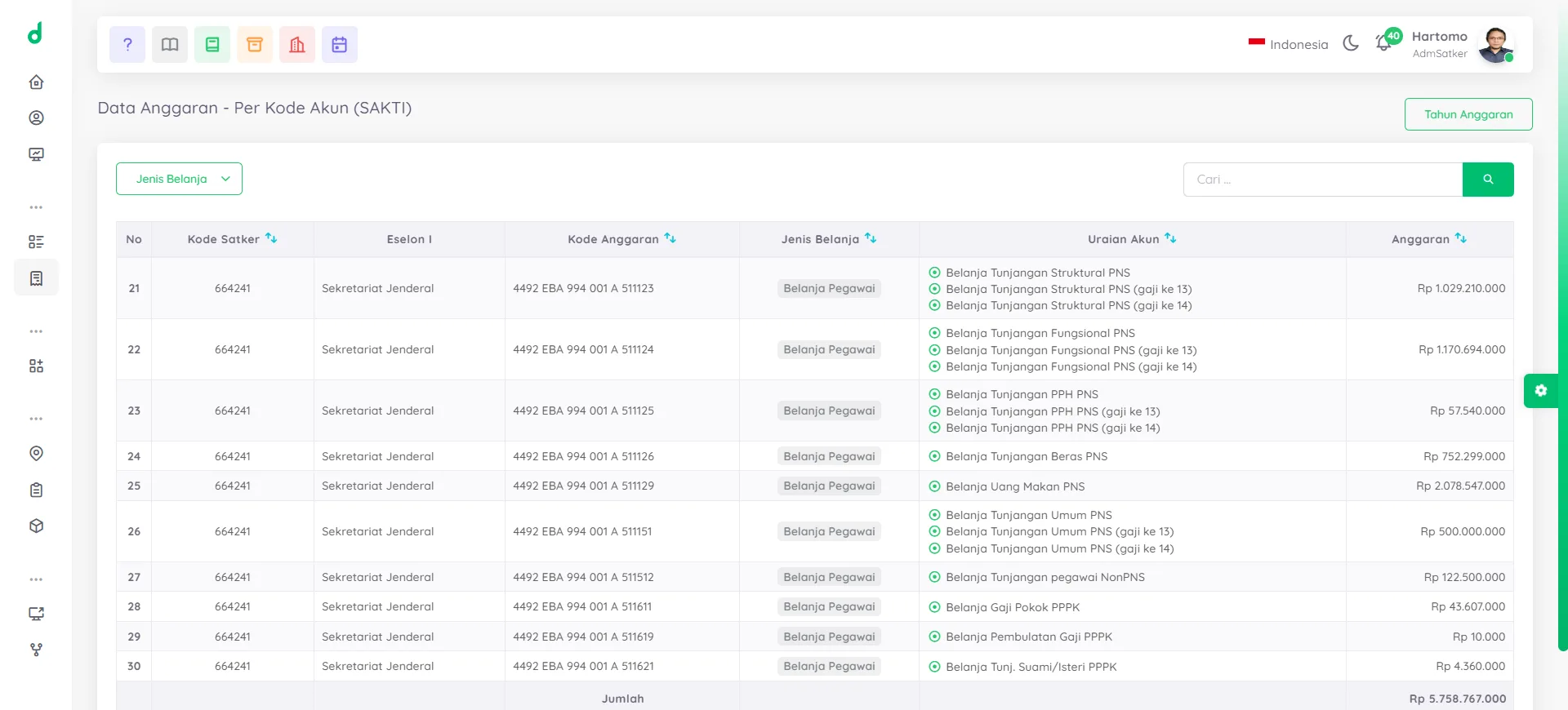Select code 4492 EBA 994 001 A 511129
The width and height of the screenshot is (1568, 710).
583,486
